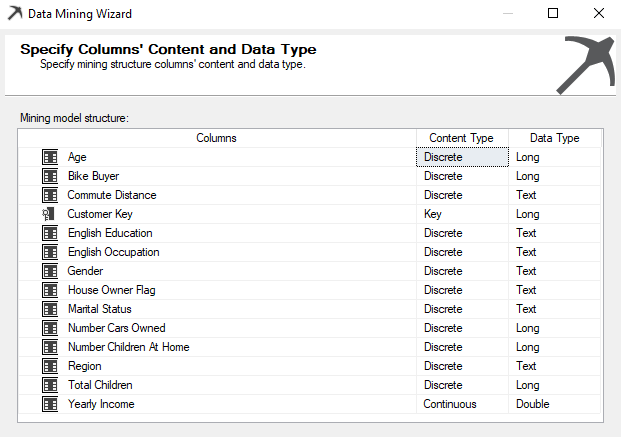
Task: Click the Gender row column icon
Action: click(x=50, y=271)
